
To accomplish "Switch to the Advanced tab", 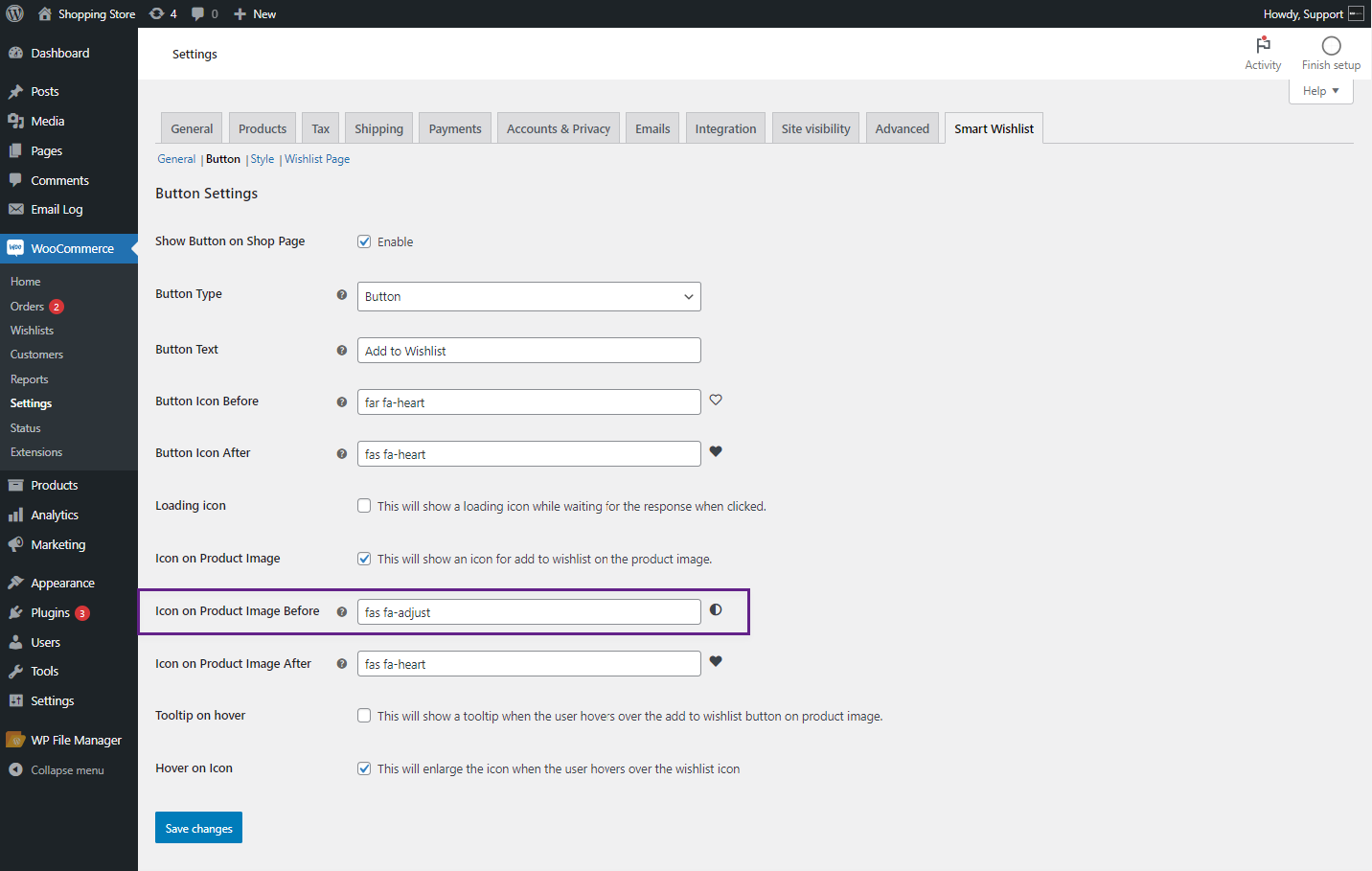I will (902, 128).
